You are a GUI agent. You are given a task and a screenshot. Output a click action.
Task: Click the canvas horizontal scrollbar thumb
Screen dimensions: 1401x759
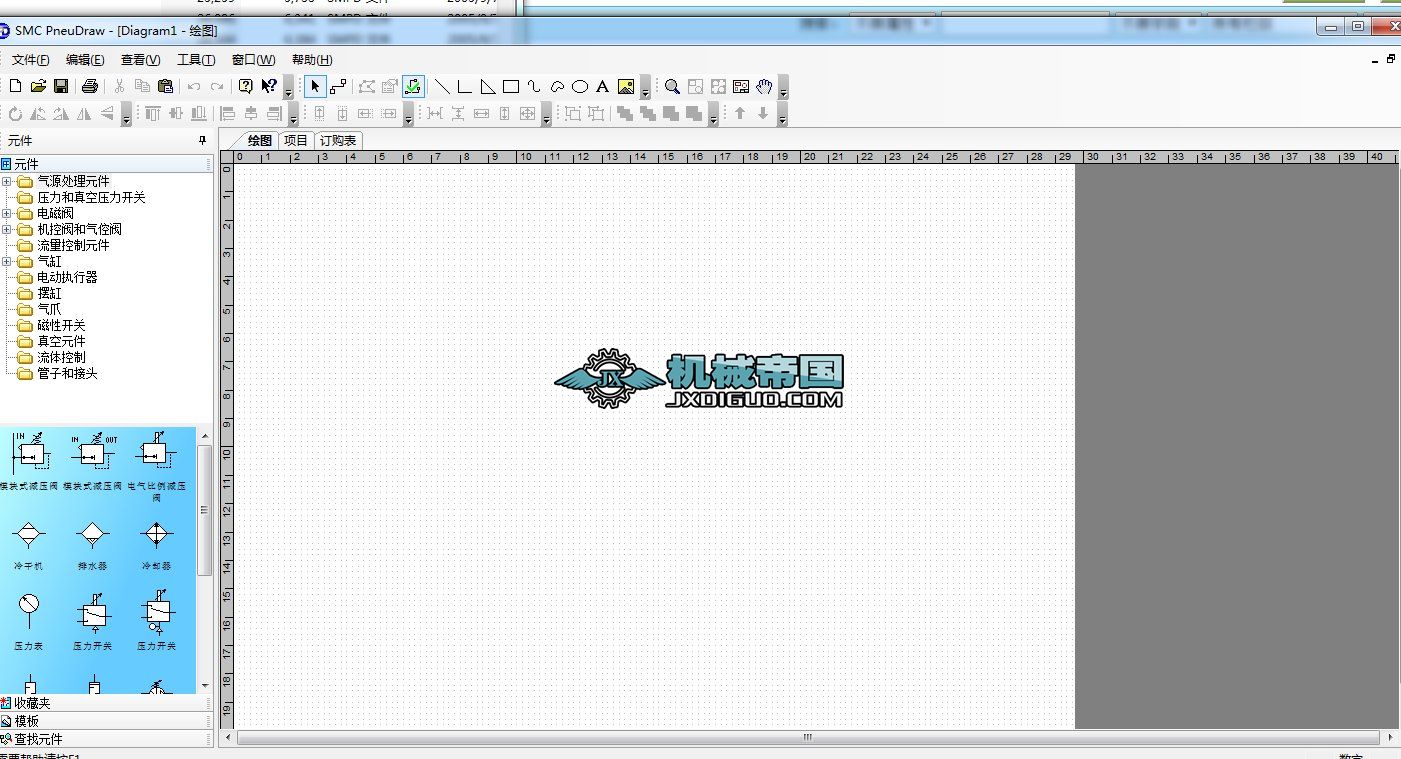click(808, 738)
